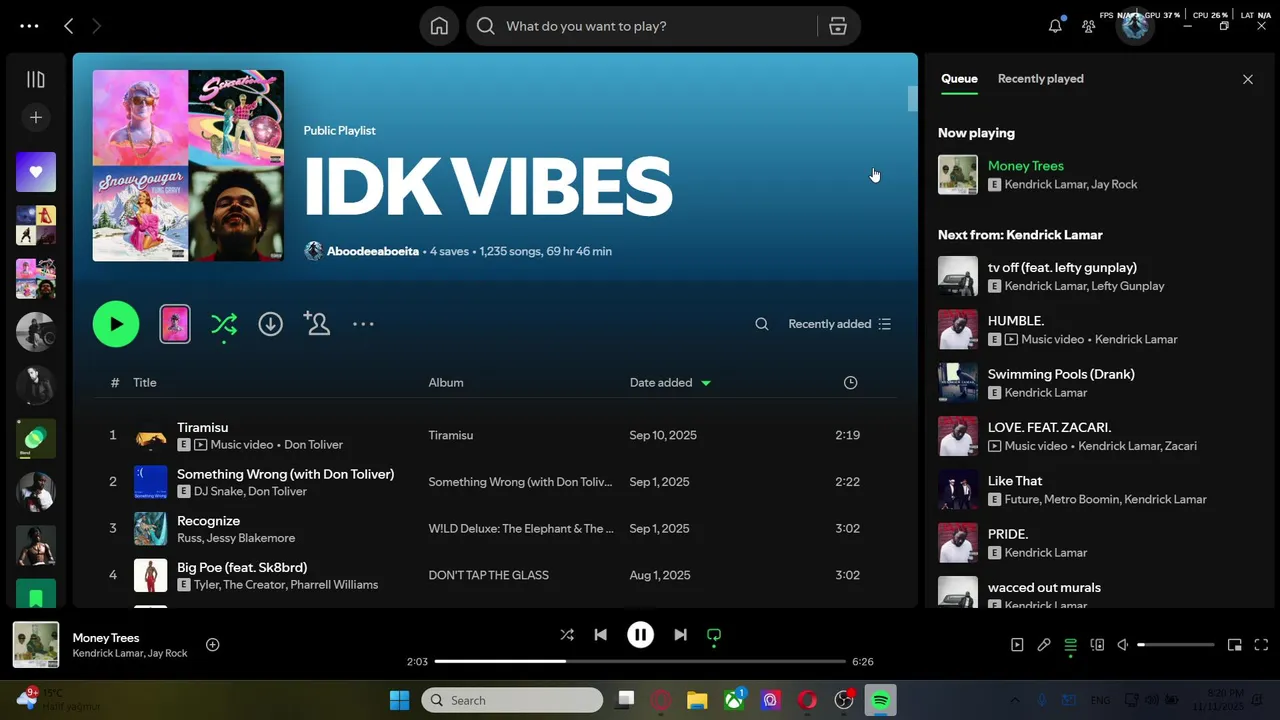The height and width of the screenshot is (720, 1280).
Task: Open more options for IDK VIBES
Action: [363, 324]
